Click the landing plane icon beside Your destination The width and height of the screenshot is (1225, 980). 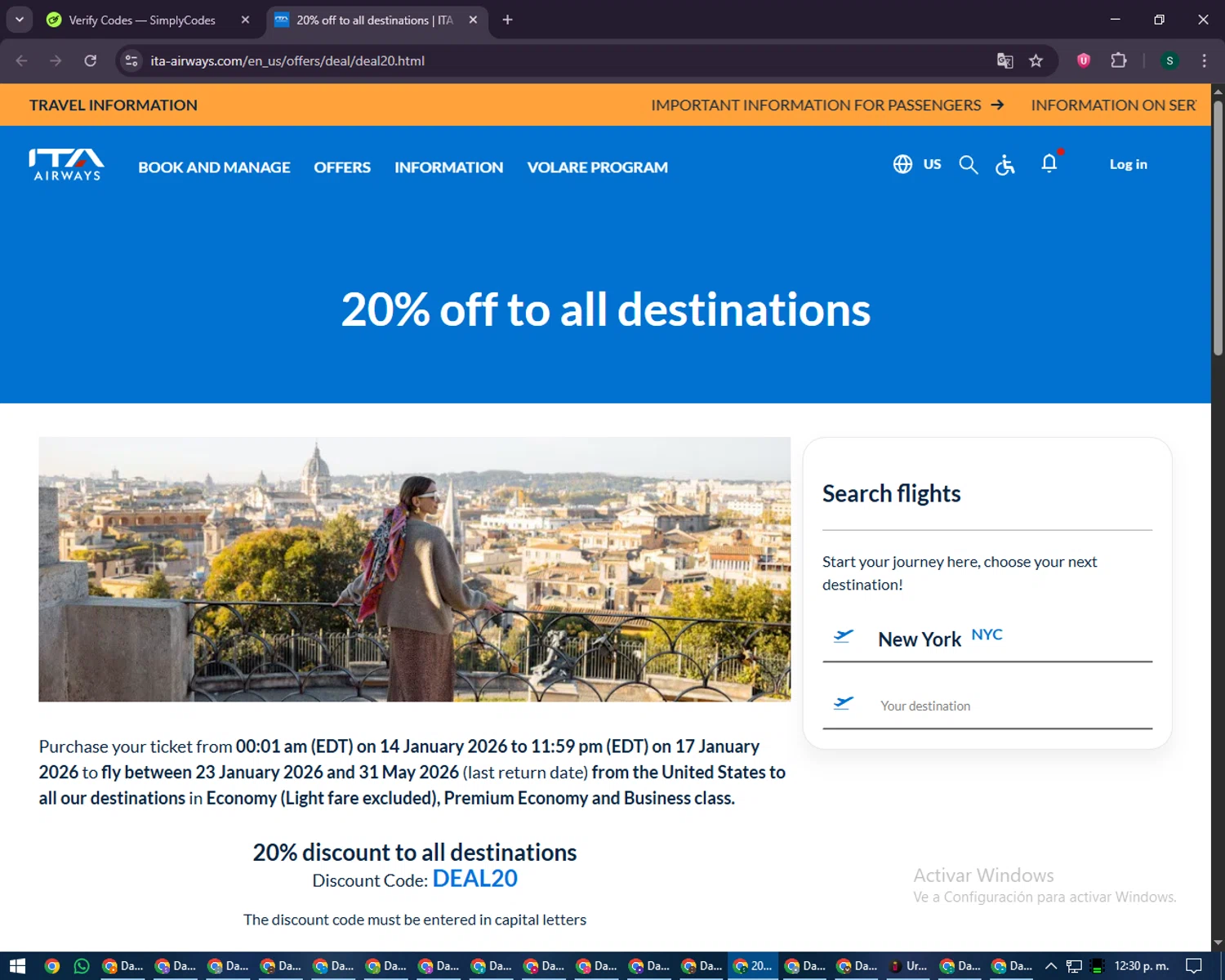coord(844,703)
